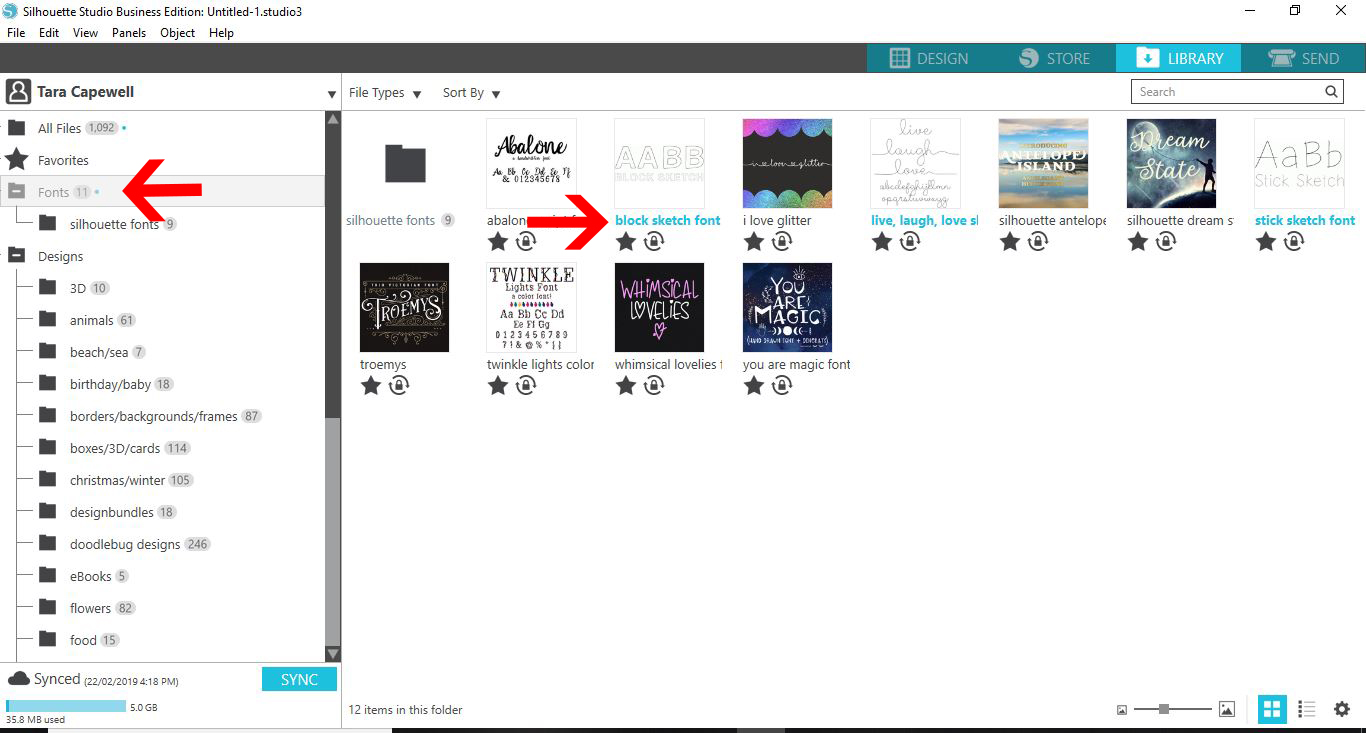Viewport: 1366px width, 733px height.
Task: Open the Edit menu
Action: pyautogui.click(x=49, y=33)
